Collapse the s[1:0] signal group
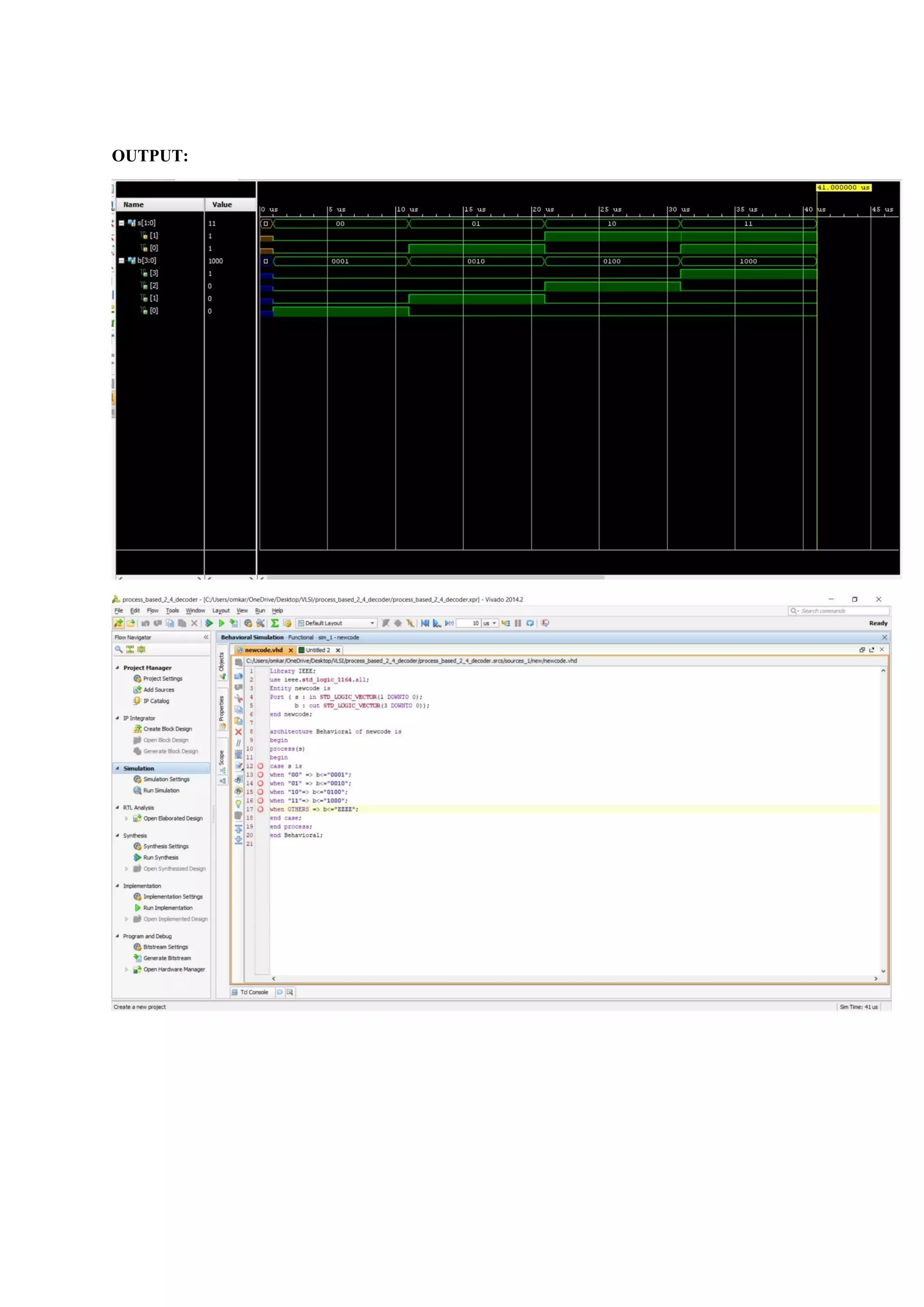 (121, 223)
